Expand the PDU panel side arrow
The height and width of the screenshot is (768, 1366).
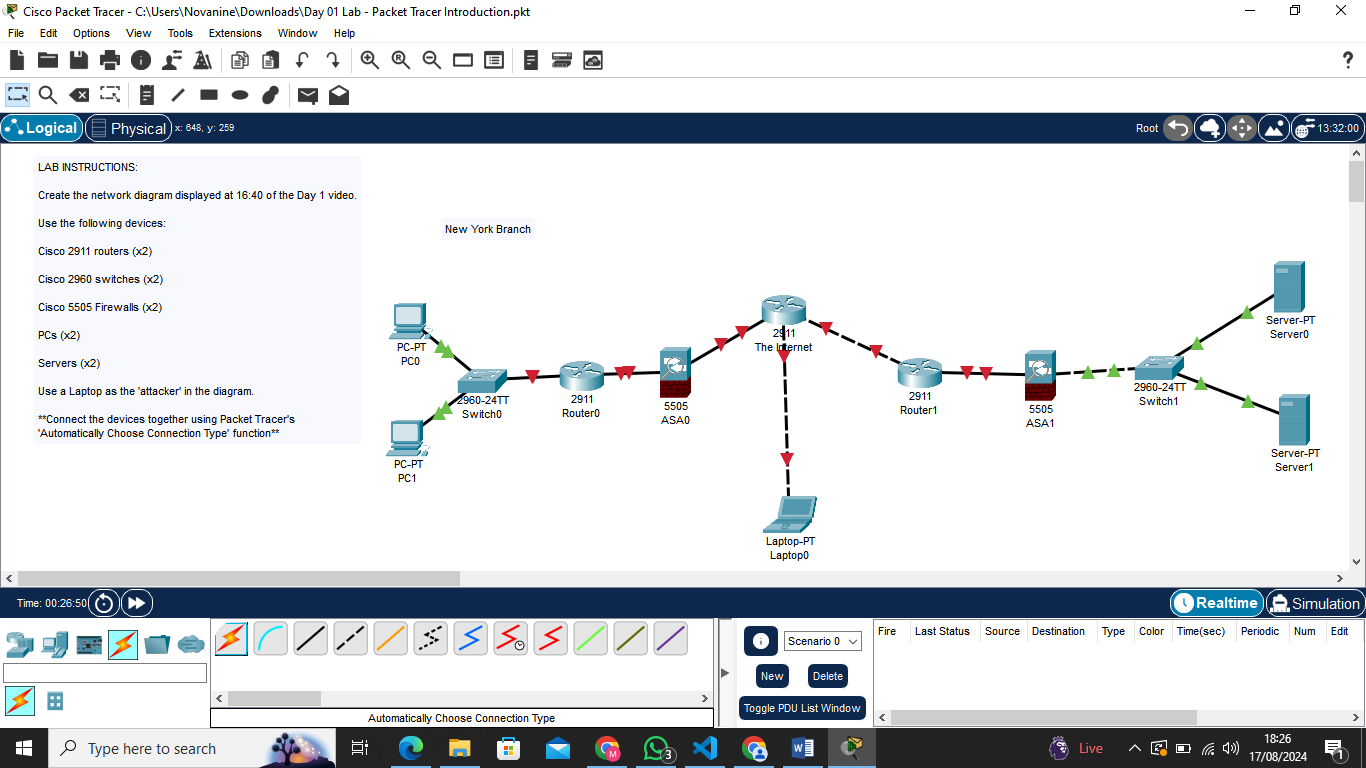pyautogui.click(x=726, y=673)
